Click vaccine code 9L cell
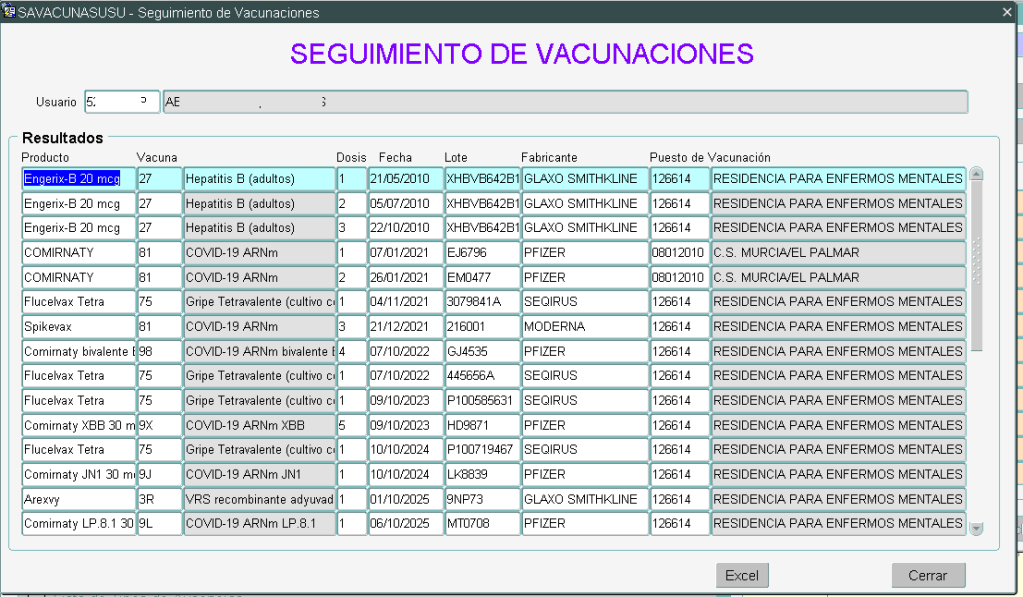This screenshot has width=1023, height=597. tap(159, 523)
